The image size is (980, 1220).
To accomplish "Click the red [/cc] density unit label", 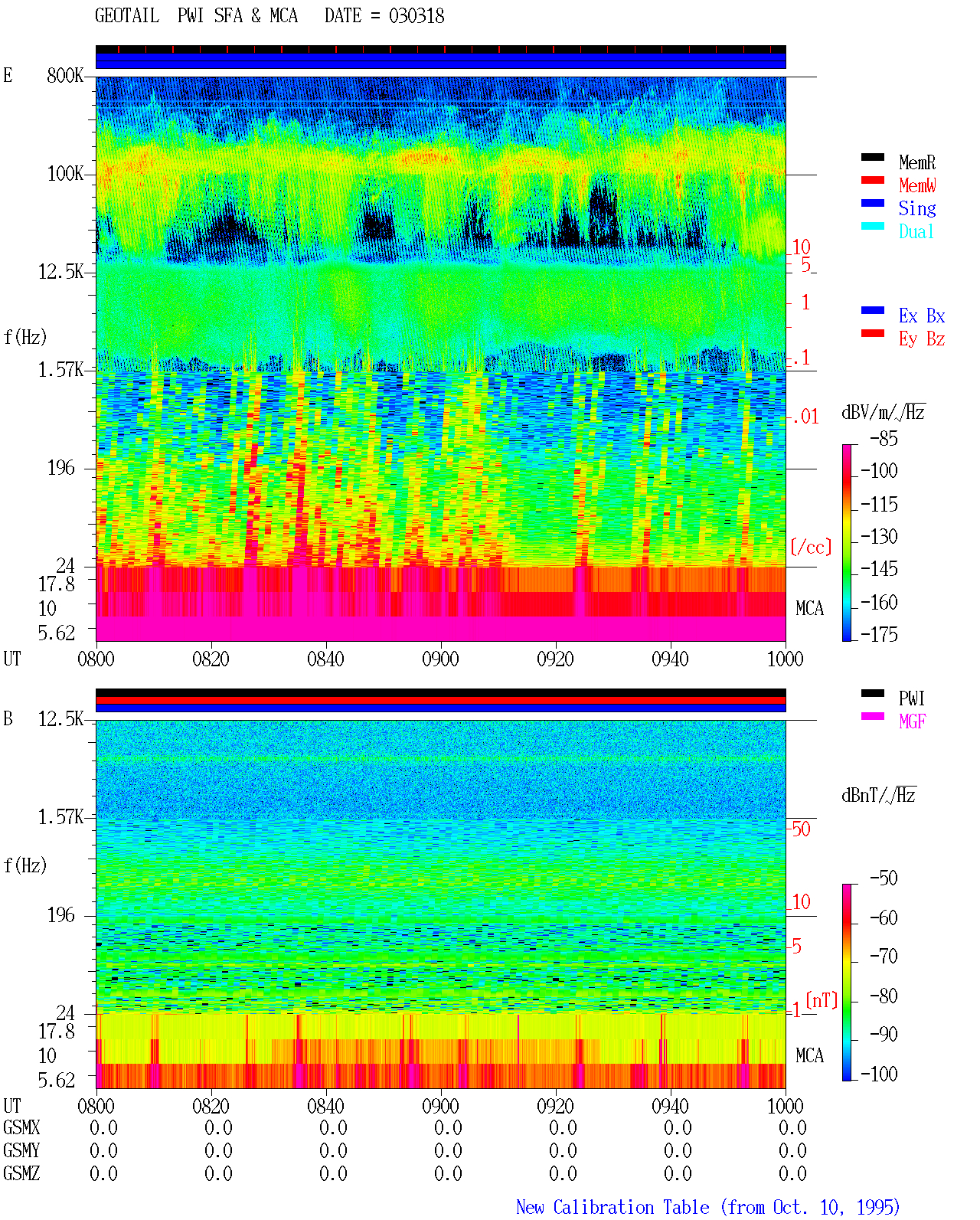I will point(811,547).
